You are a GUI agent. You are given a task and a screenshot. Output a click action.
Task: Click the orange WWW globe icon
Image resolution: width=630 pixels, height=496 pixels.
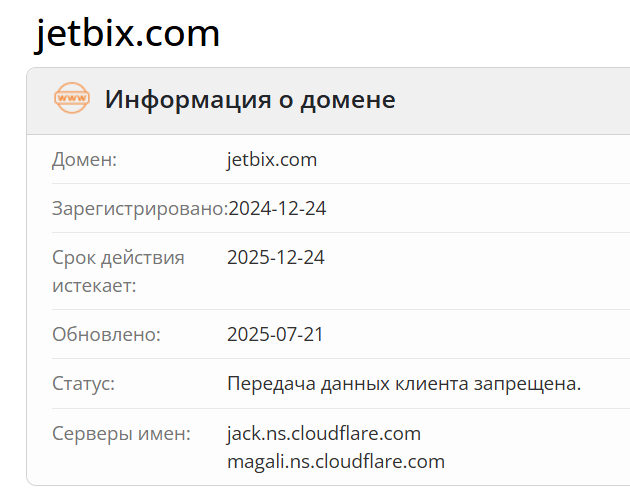[72, 99]
